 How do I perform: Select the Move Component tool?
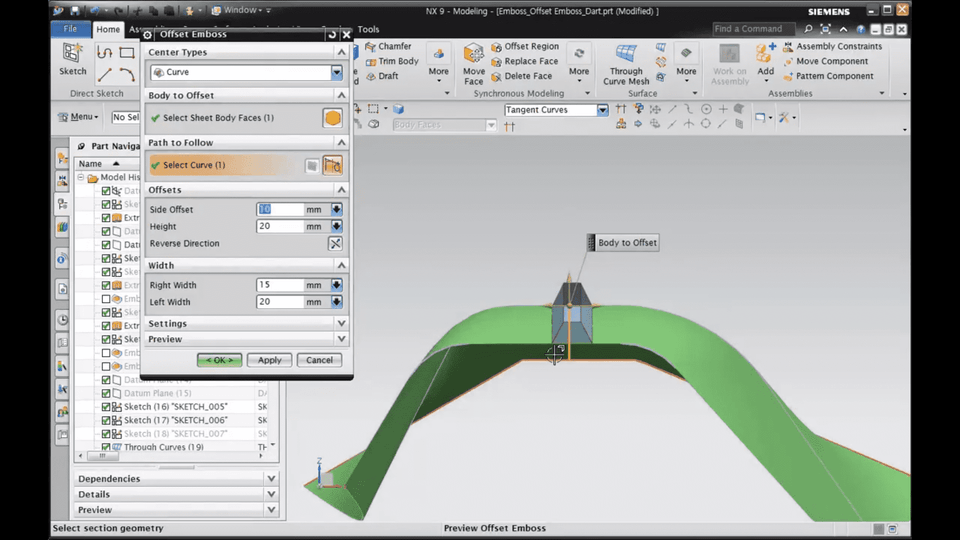pyautogui.click(x=825, y=61)
